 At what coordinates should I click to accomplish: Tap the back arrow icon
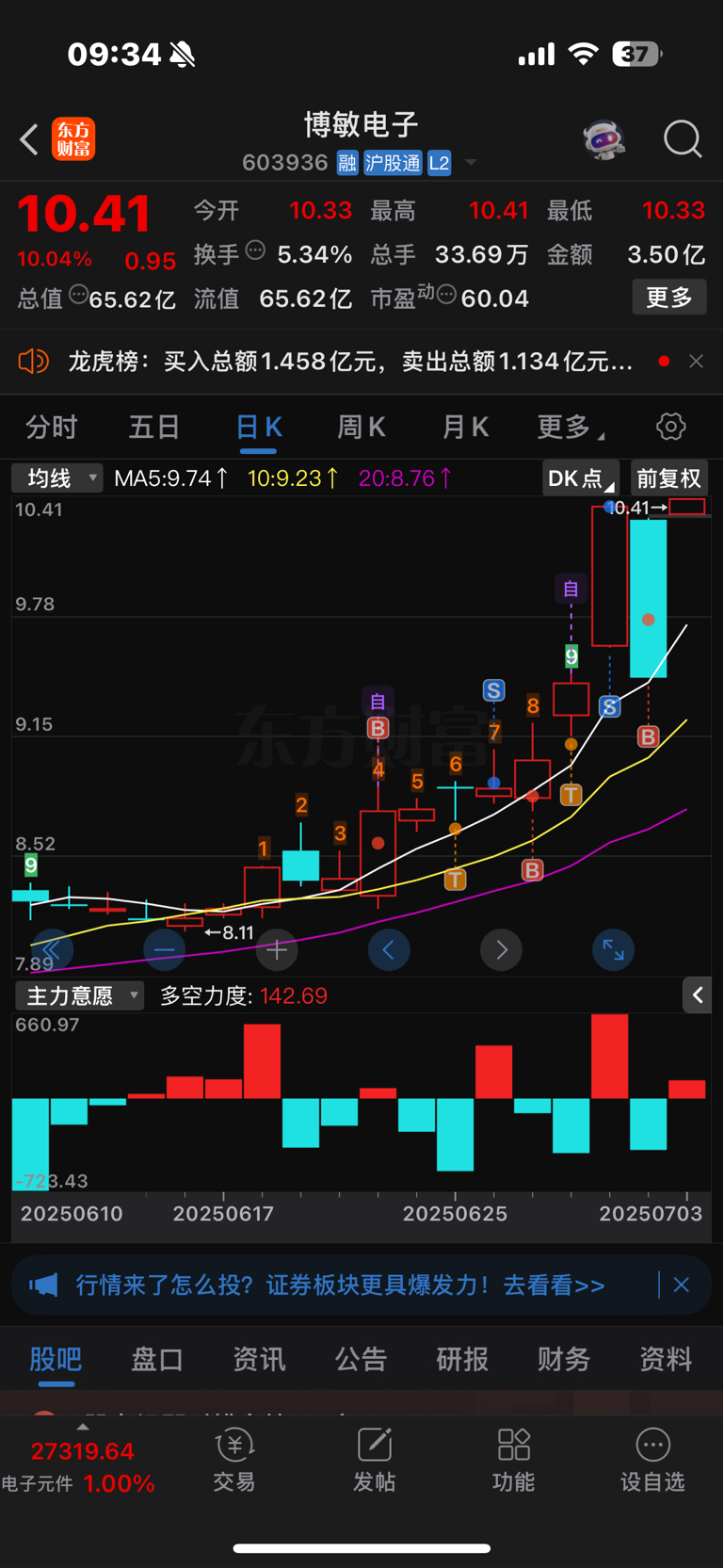pyautogui.click(x=30, y=139)
